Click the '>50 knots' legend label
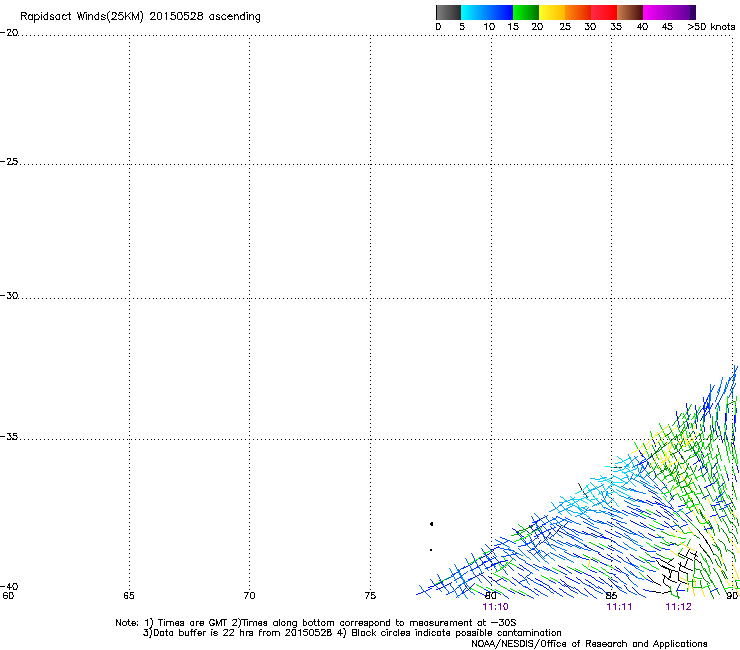The height and width of the screenshot is (650, 740). coord(711,27)
